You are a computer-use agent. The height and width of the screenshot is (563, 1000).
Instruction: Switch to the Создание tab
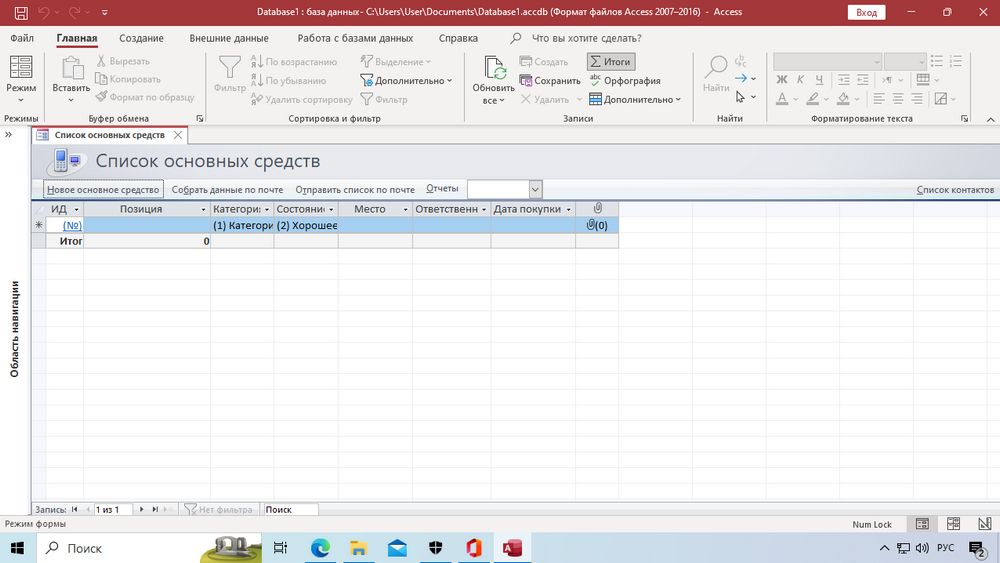click(x=142, y=38)
